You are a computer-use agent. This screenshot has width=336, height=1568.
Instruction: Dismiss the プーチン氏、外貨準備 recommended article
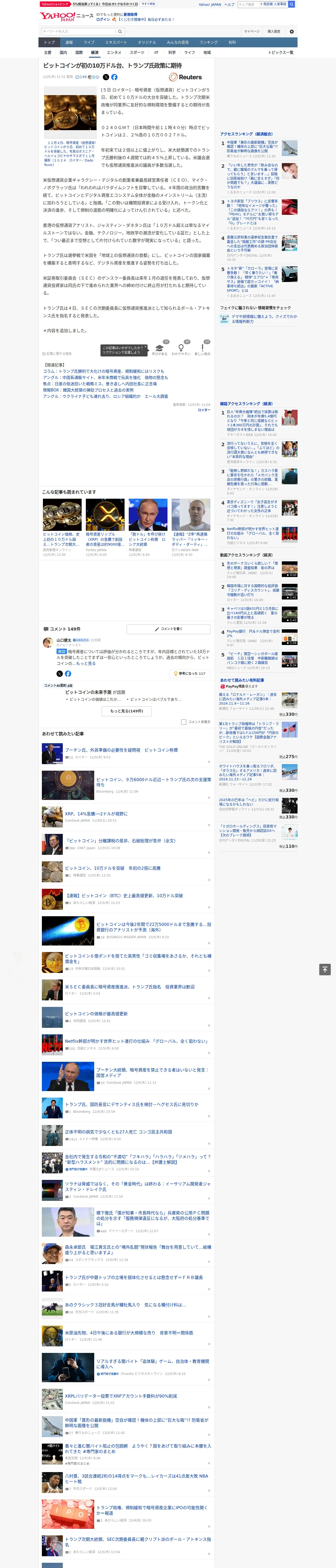[x=209, y=762]
